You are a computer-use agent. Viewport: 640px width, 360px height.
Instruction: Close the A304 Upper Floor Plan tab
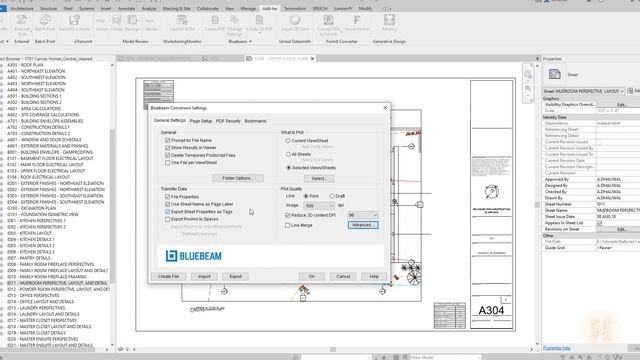pos(313,59)
